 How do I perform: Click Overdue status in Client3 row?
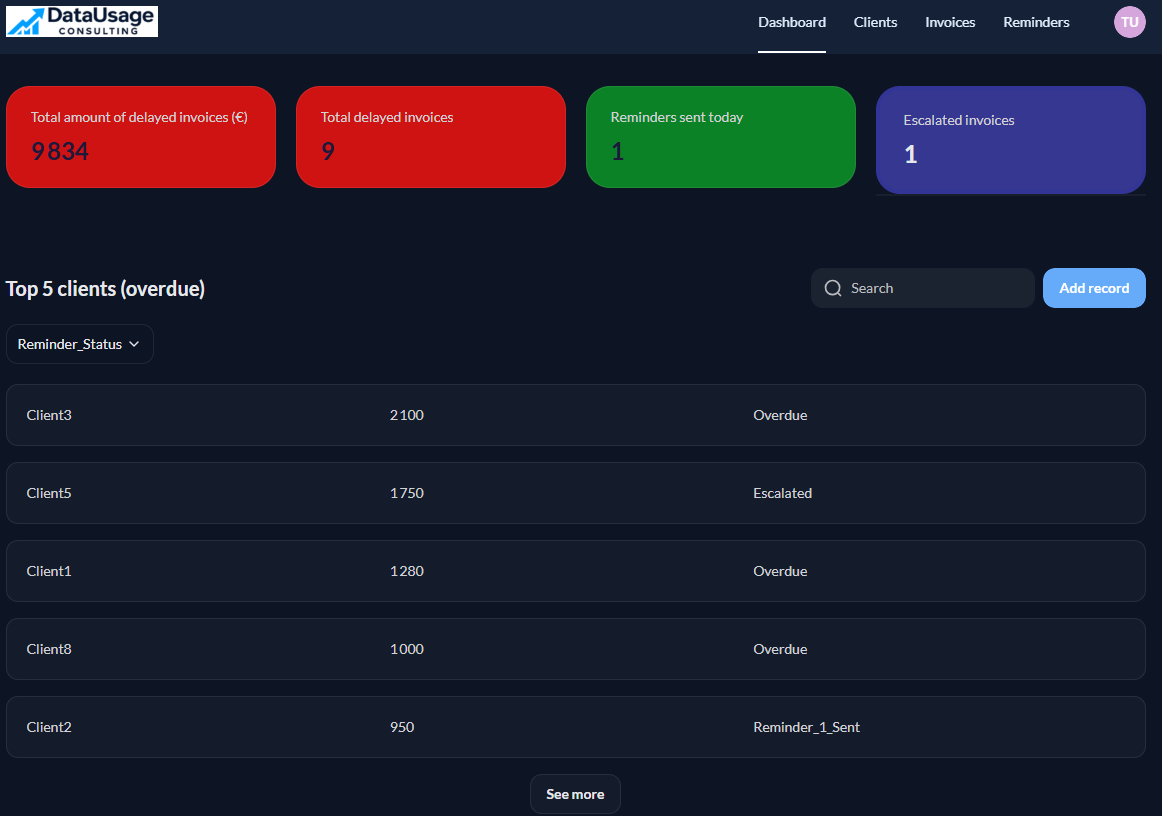coord(780,415)
